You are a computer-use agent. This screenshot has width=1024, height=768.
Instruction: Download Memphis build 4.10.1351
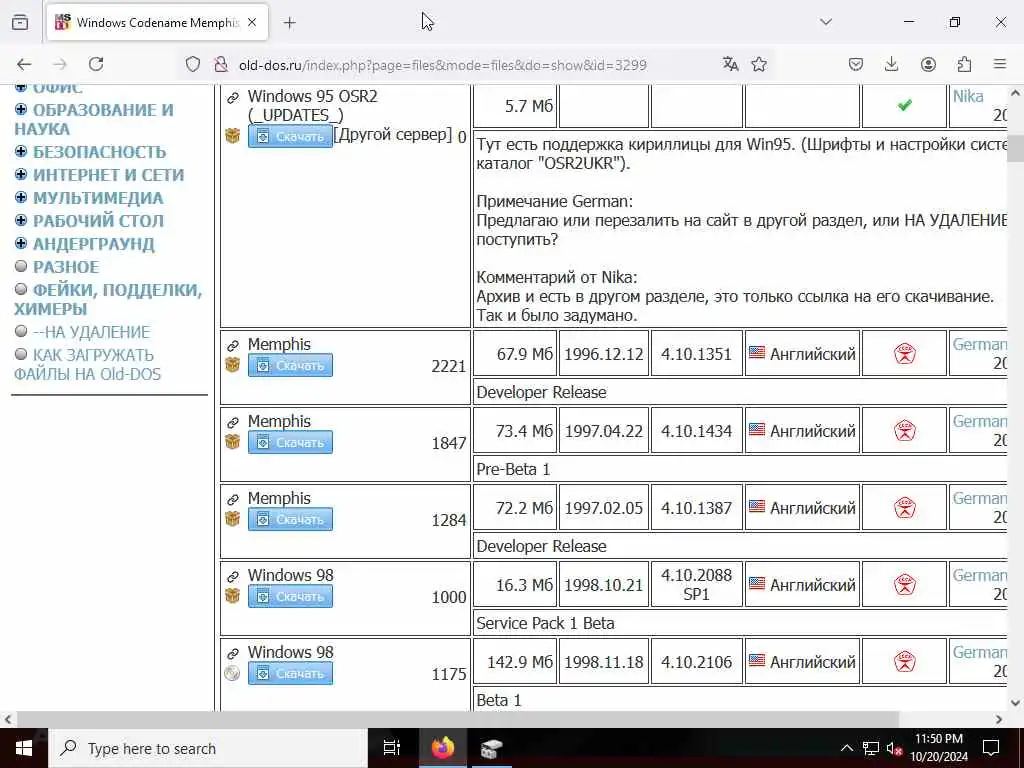click(x=290, y=365)
